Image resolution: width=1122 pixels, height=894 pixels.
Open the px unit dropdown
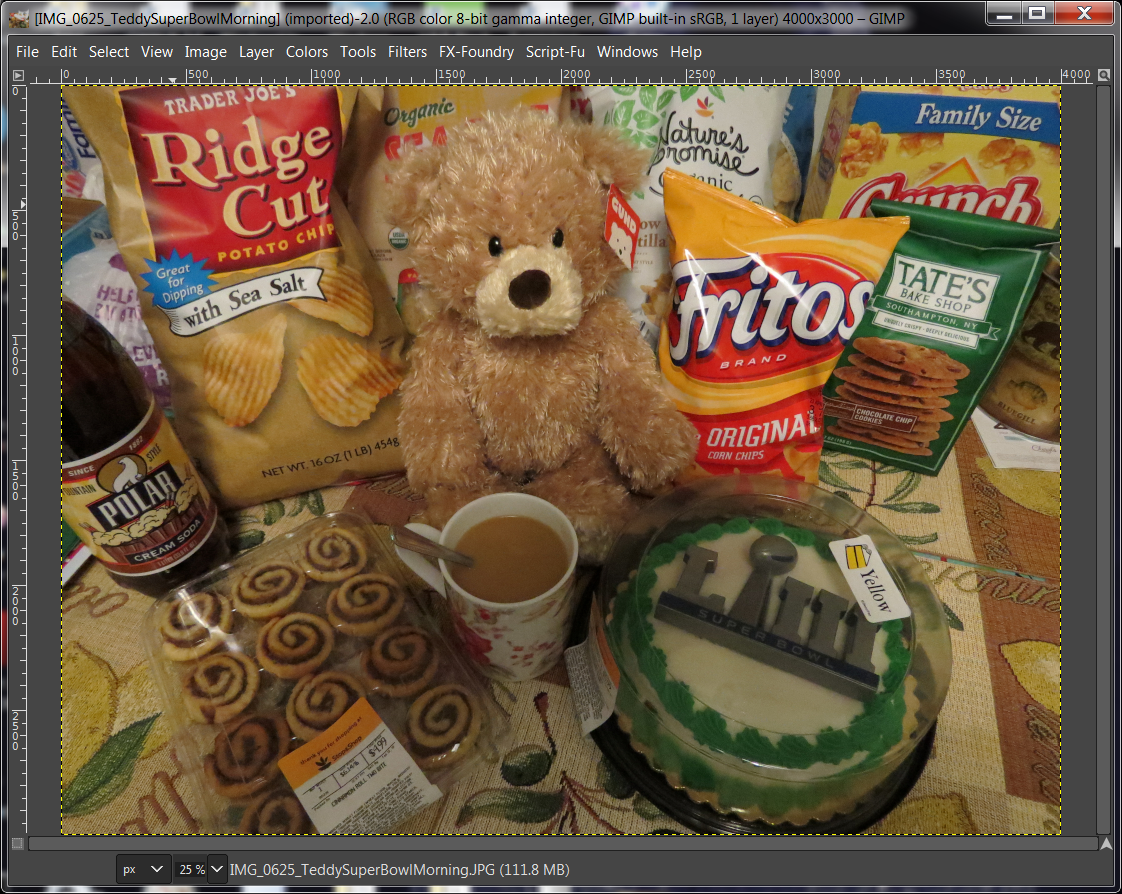point(143,870)
